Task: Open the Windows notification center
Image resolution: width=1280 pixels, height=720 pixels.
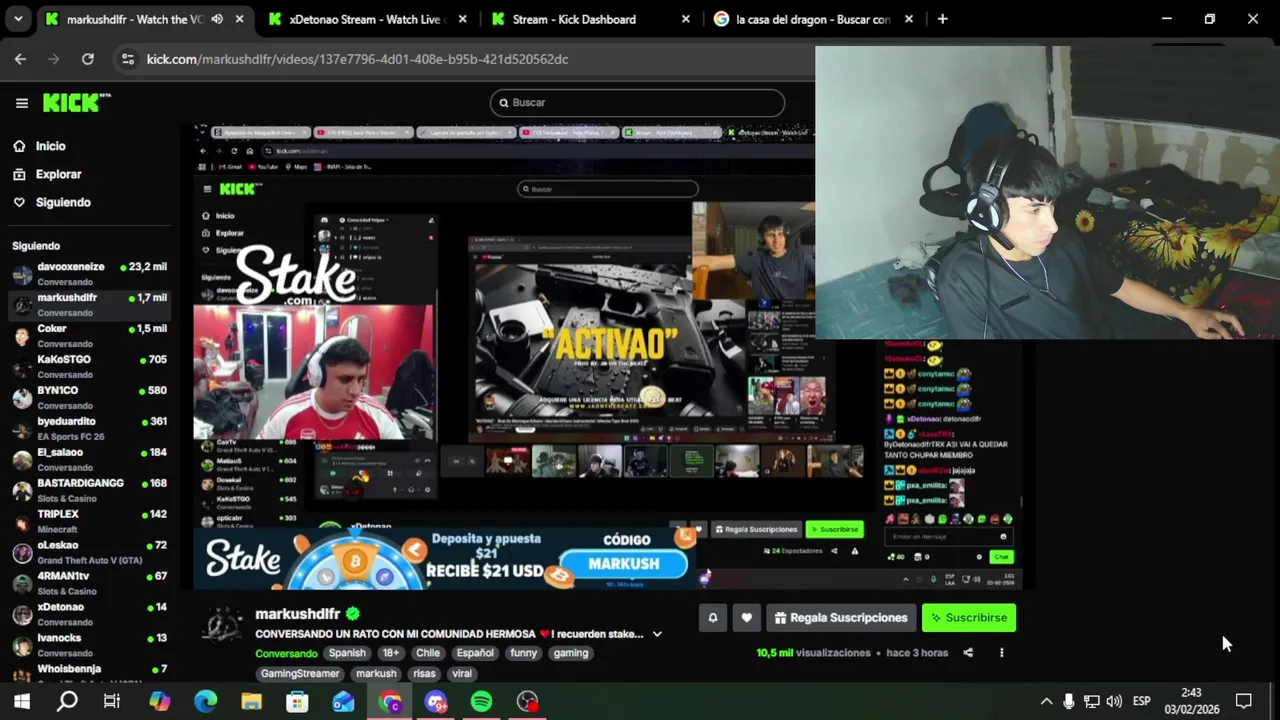Action: [1244, 702]
